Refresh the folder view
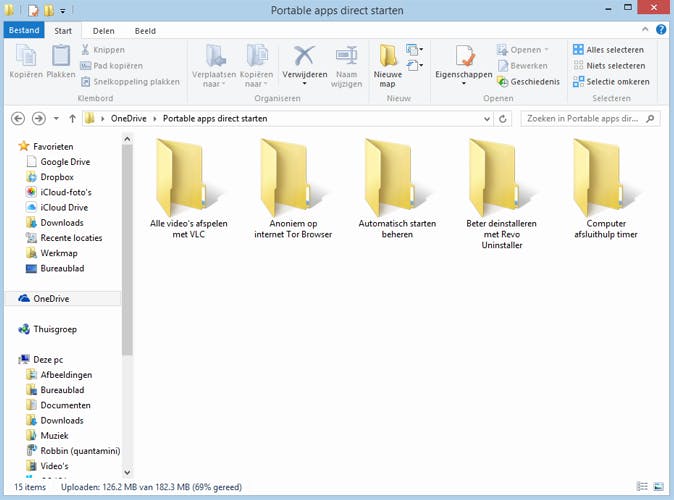The image size is (674, 500). 502,119
